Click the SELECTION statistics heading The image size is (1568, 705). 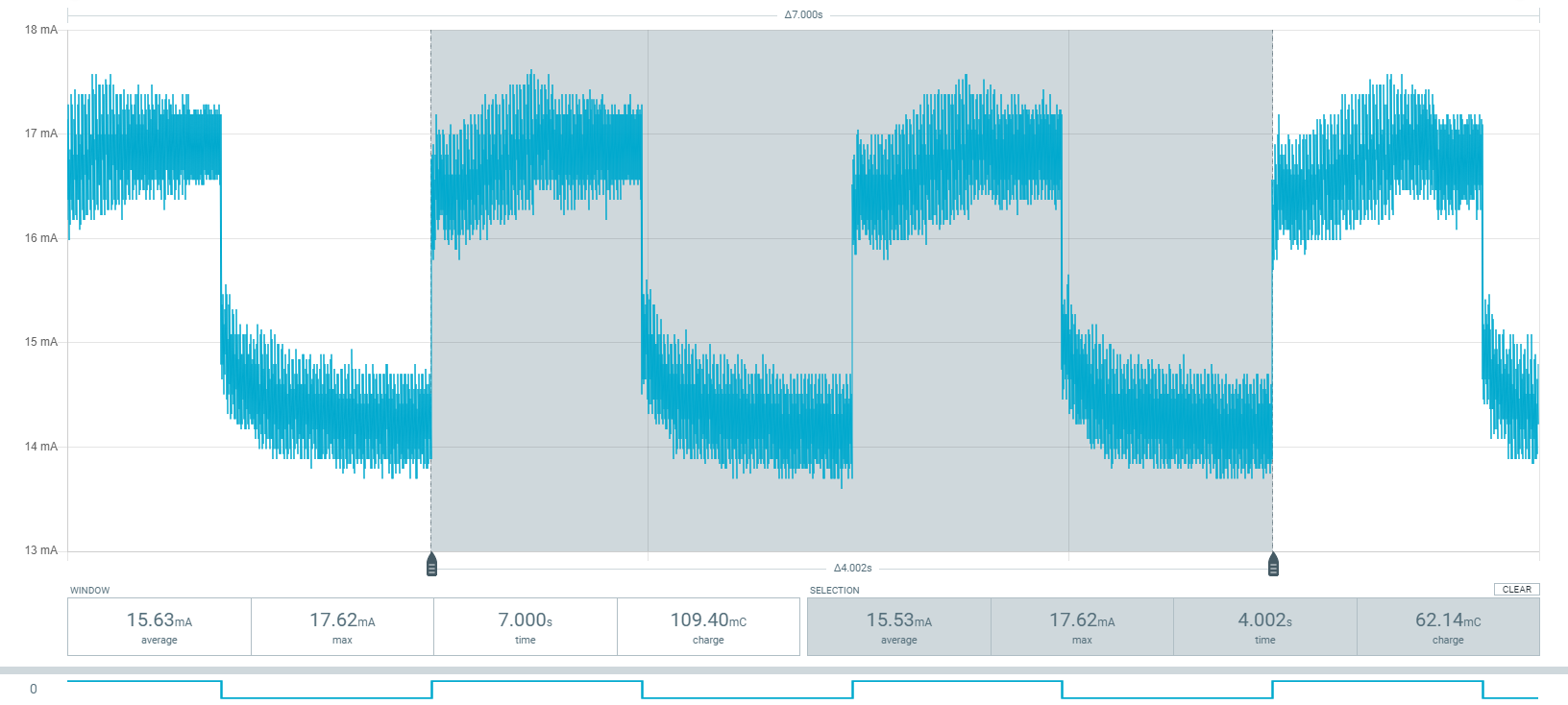[x=834, y=590]
